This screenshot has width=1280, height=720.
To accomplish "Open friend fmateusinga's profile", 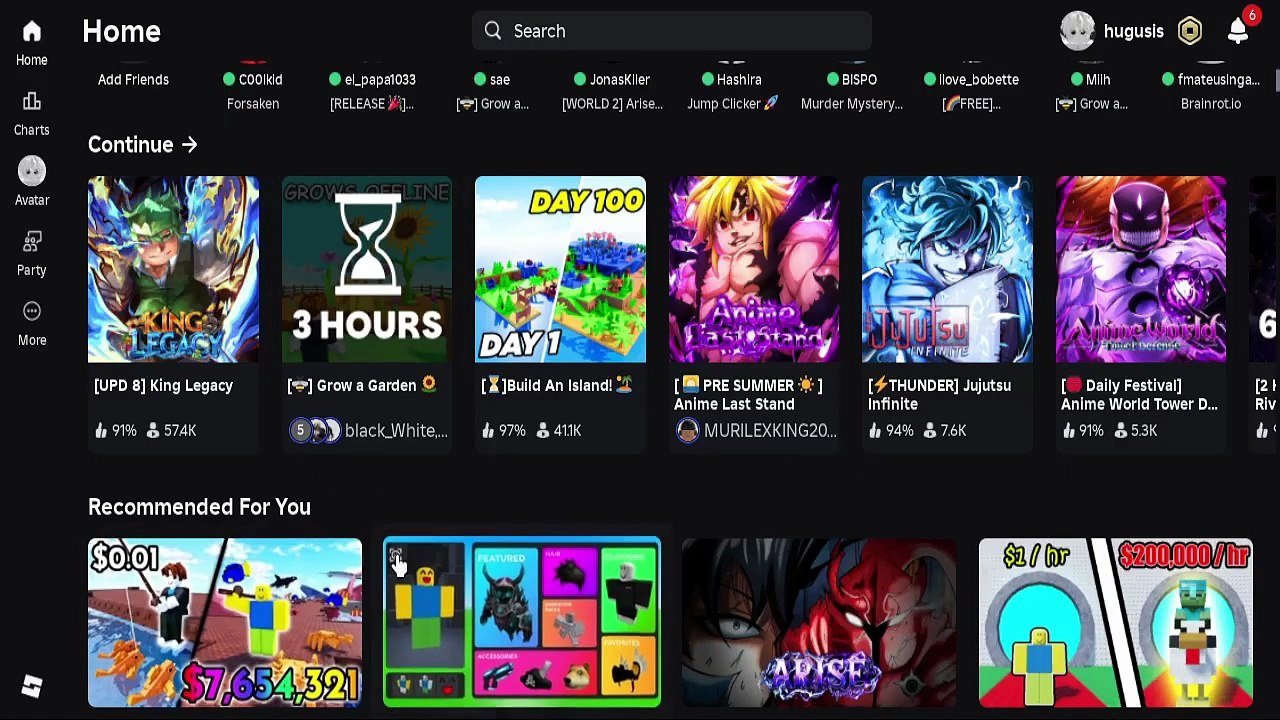I will click(x=1211, y=79).
